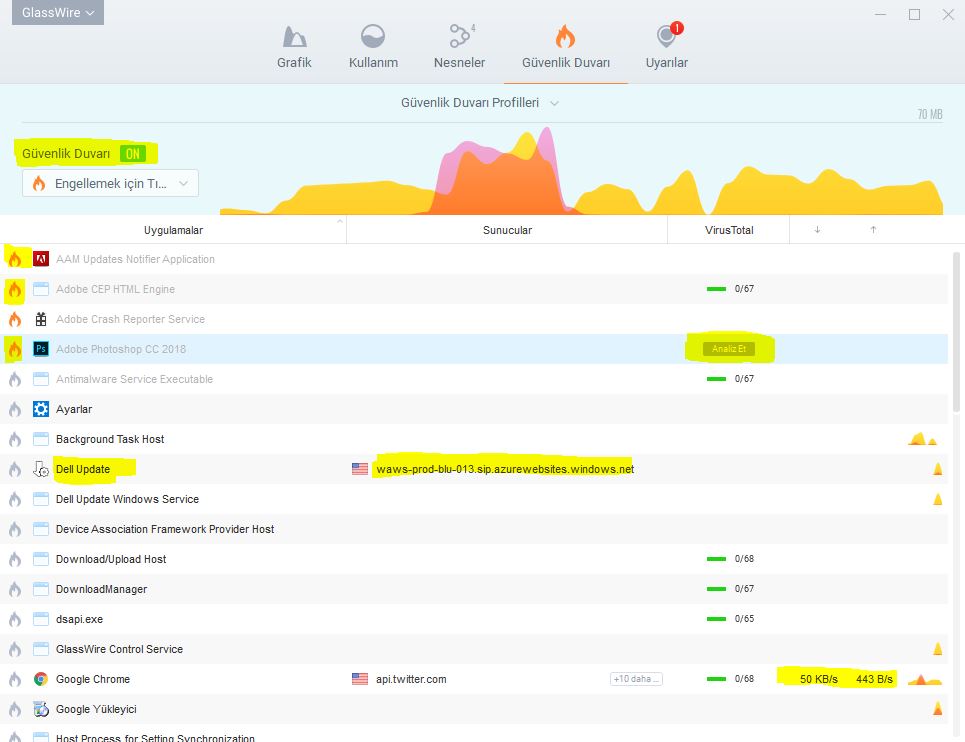Click the US flag next to api.twitter.com
Image resolution: width=965 pixels, height=742 pixels.
(360, 679)
